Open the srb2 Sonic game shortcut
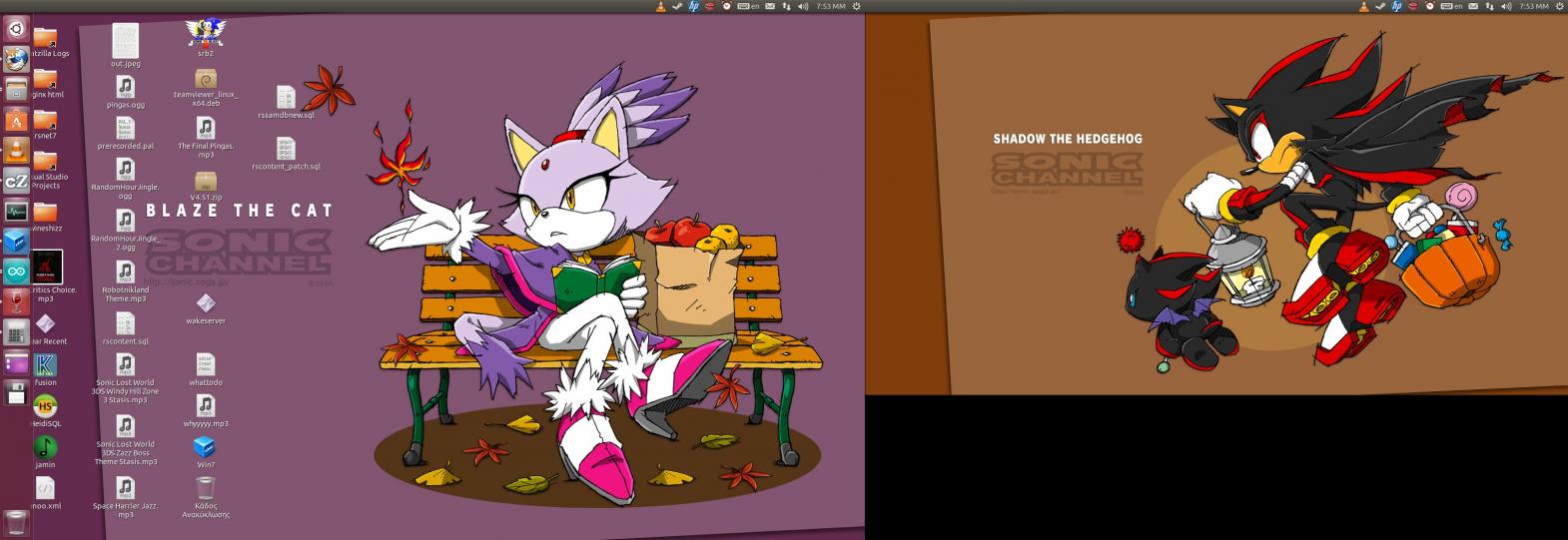Screen dimensions: 1568x540 [205, 38]
